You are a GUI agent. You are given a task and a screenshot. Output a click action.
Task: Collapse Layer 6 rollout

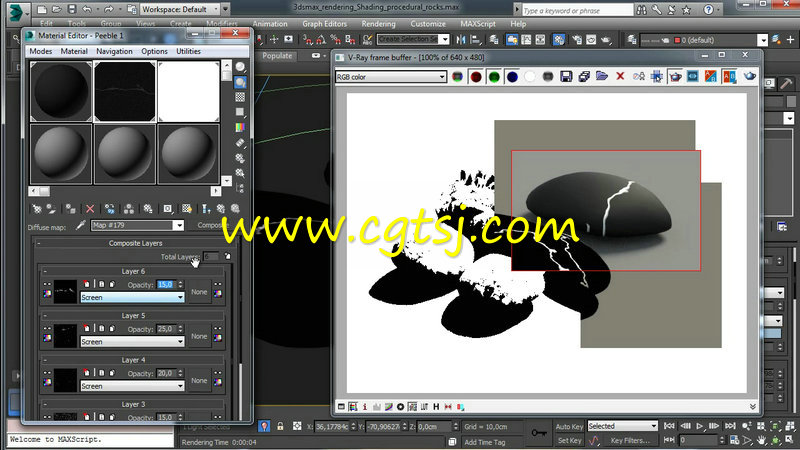pos(45,271)
